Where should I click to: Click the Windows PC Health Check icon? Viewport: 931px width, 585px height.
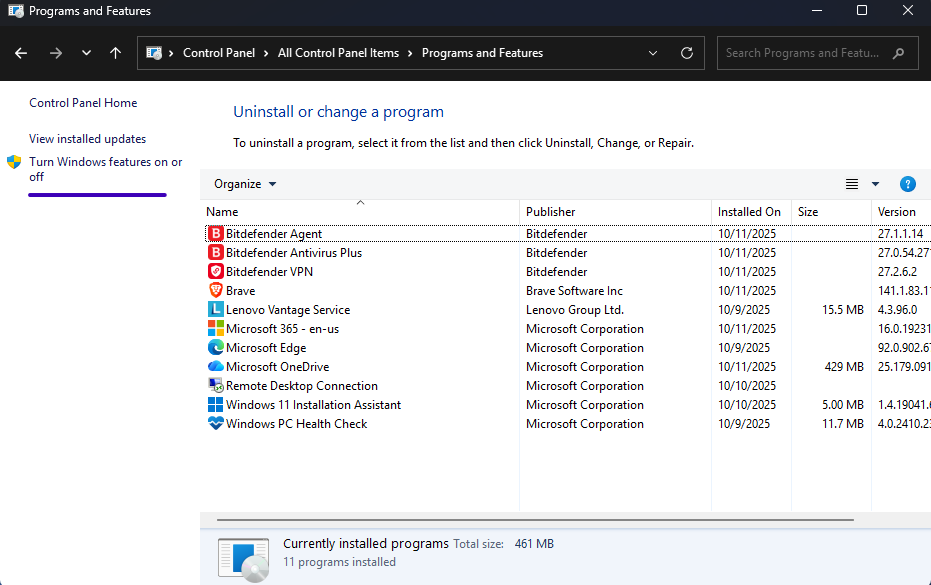click(215, 424)
